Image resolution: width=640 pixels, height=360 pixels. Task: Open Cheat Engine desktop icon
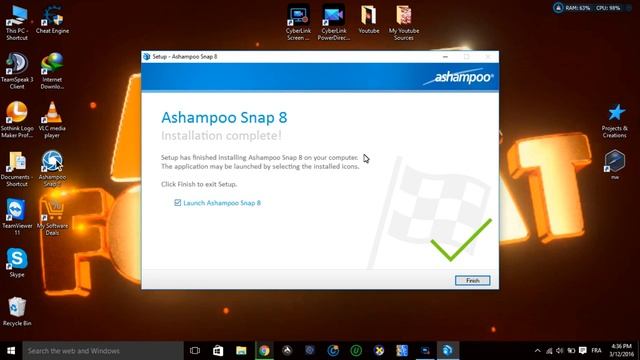(52, 20)
